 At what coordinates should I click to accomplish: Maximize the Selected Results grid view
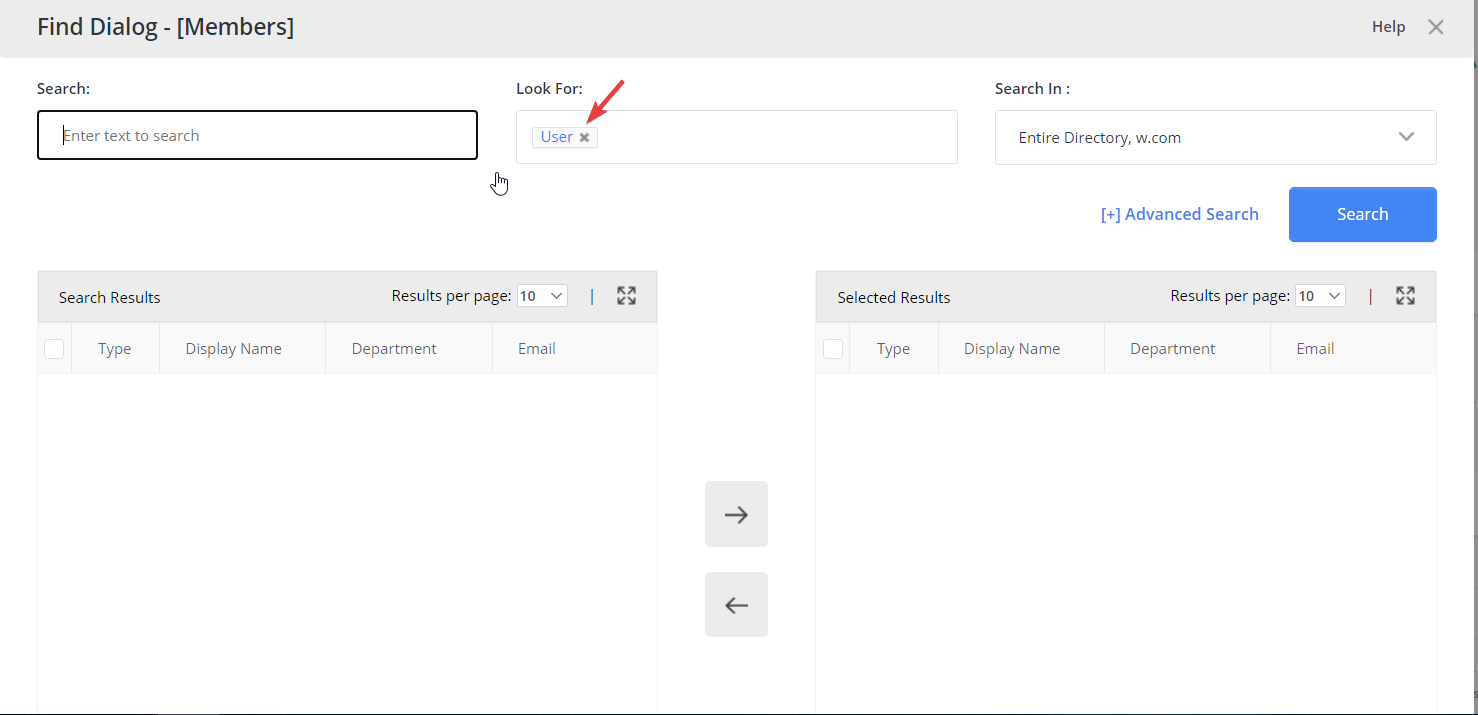coord(1405,295)
